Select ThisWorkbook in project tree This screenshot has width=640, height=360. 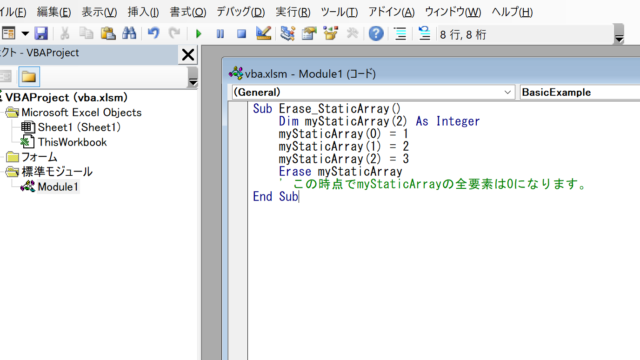tap(72, 142)
